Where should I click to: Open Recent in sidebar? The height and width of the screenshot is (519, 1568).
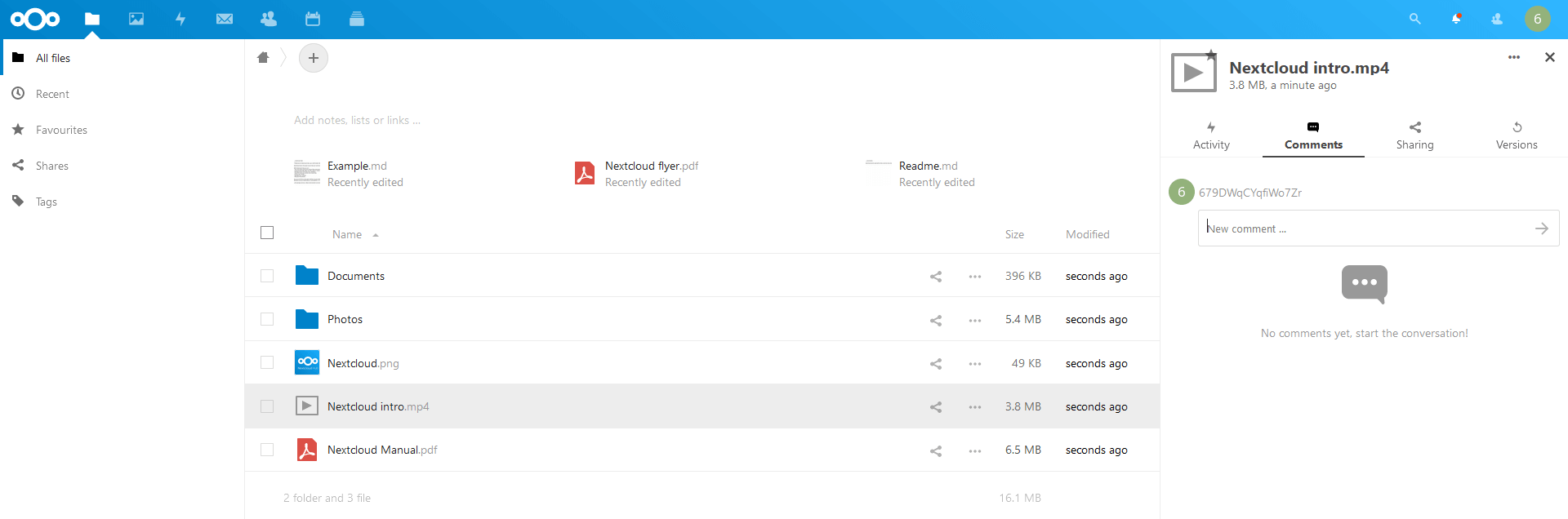coord(122,94)
